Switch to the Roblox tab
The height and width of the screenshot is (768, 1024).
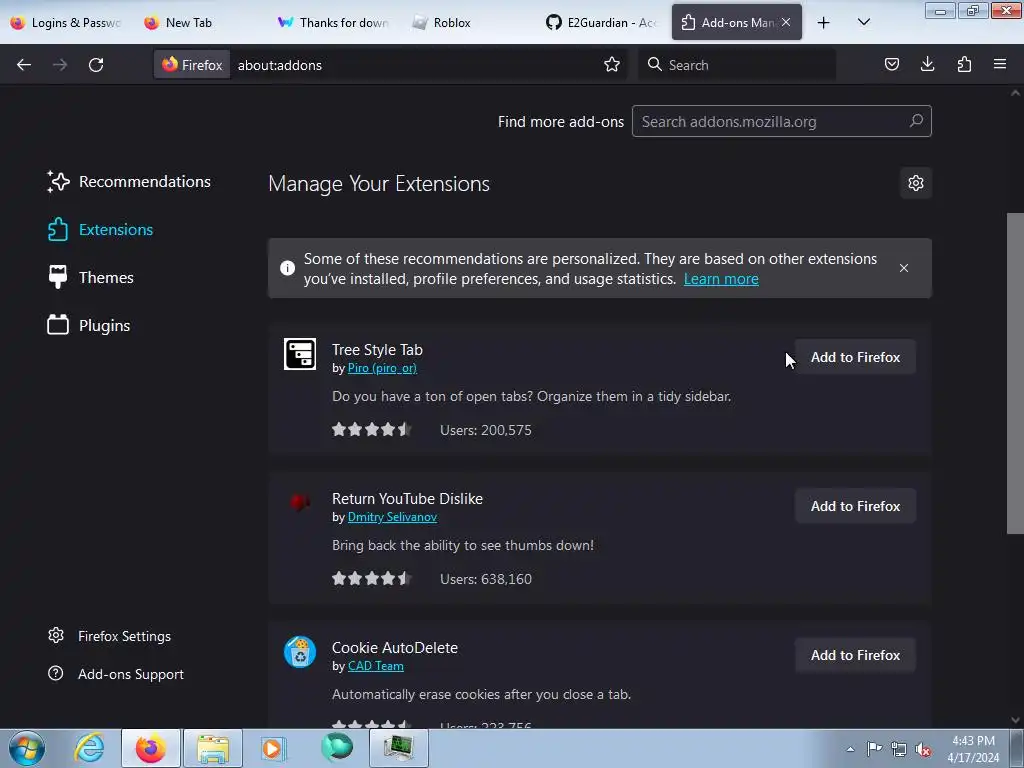(x=467, y=23)
